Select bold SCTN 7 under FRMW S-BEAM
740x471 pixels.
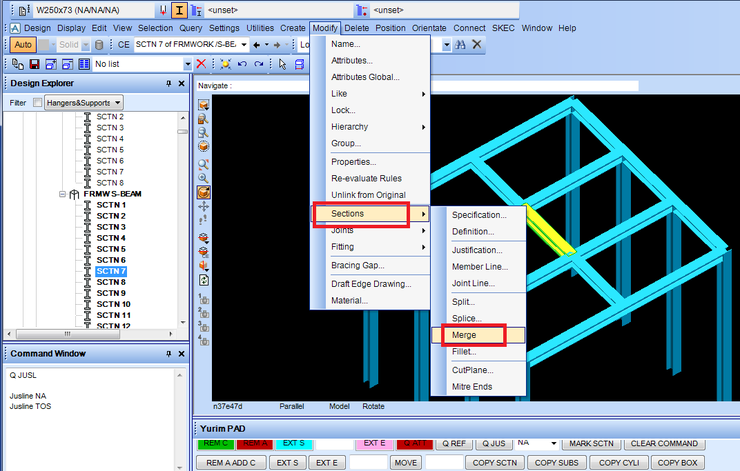tap(111, 271)
